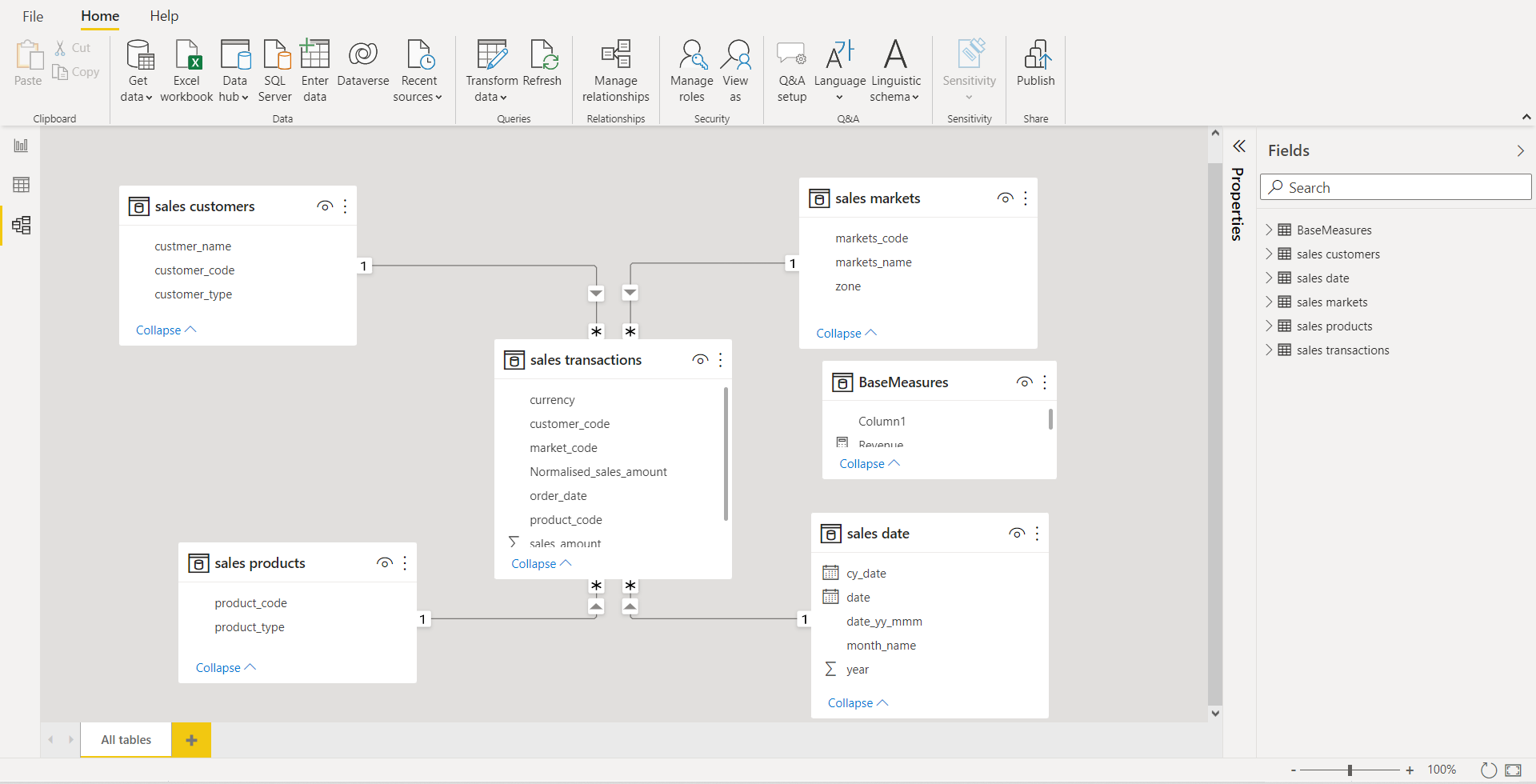The height and width of the screenshot is (784, 1536).
Task: Toggle visibility of BaseMeasures table
Action: coord(1025,382)
